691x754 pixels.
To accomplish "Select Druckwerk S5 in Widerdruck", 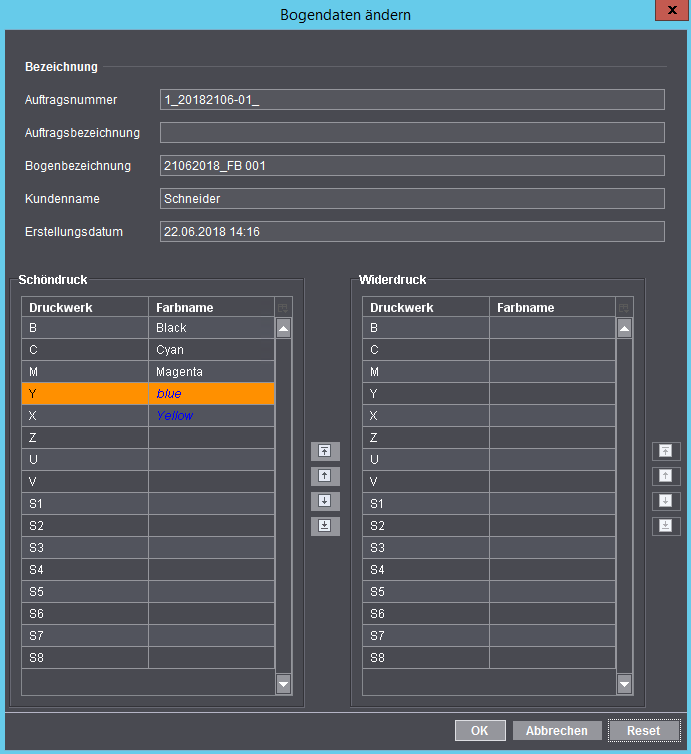I will click(426, 592).
